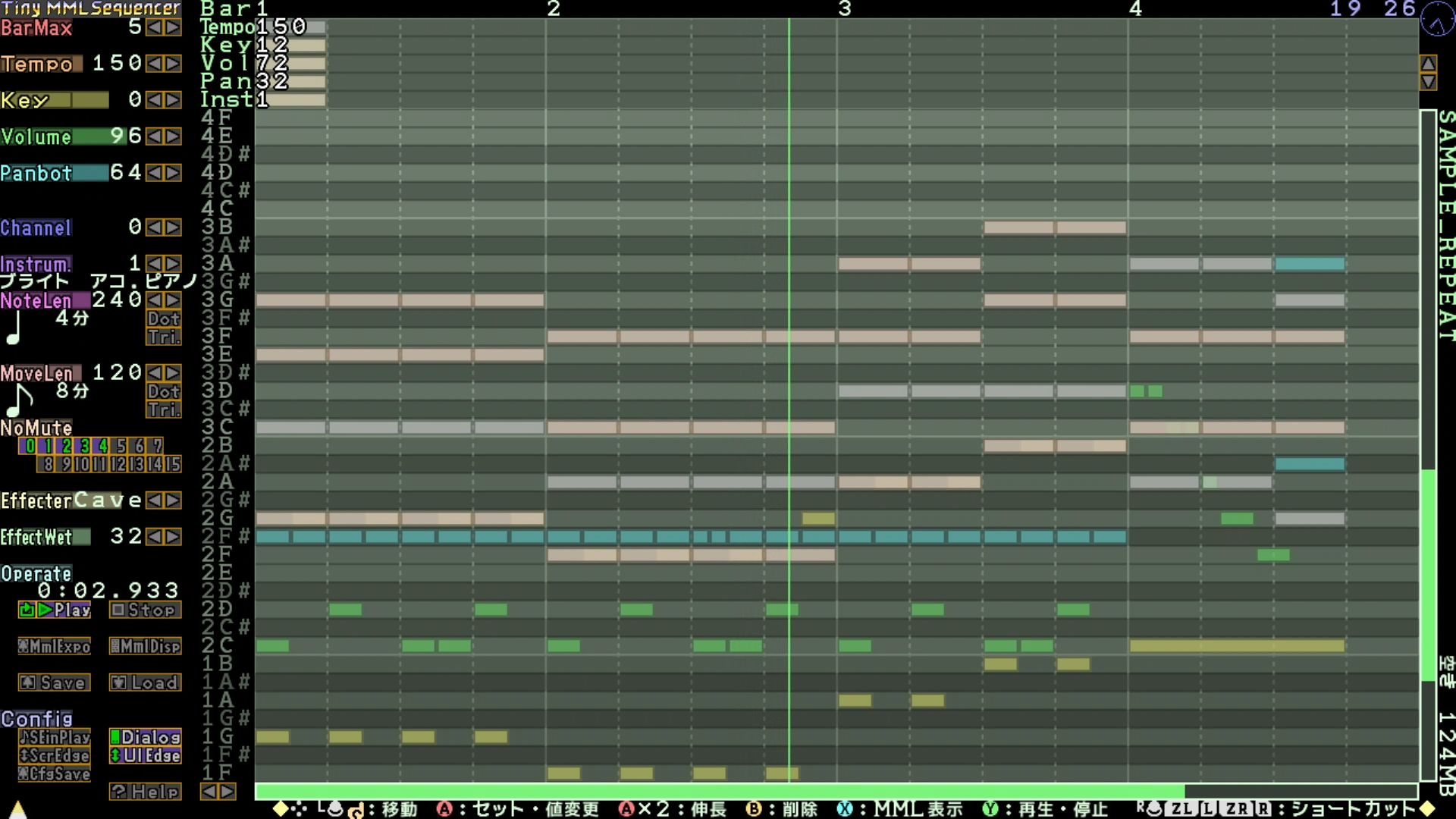Screen dimensions: 1456x819
Task: Open the Help screen
Action: coord(146,792)
